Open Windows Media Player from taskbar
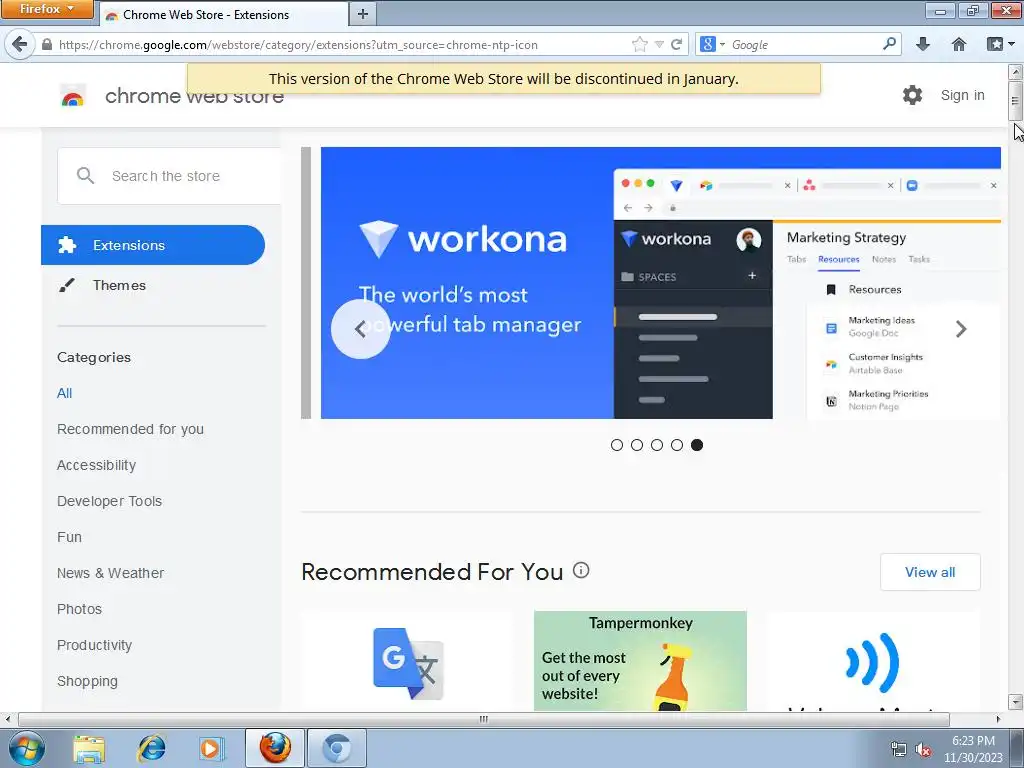The width and height of the screenshot is (1024, 768). (x=212, y=748)
